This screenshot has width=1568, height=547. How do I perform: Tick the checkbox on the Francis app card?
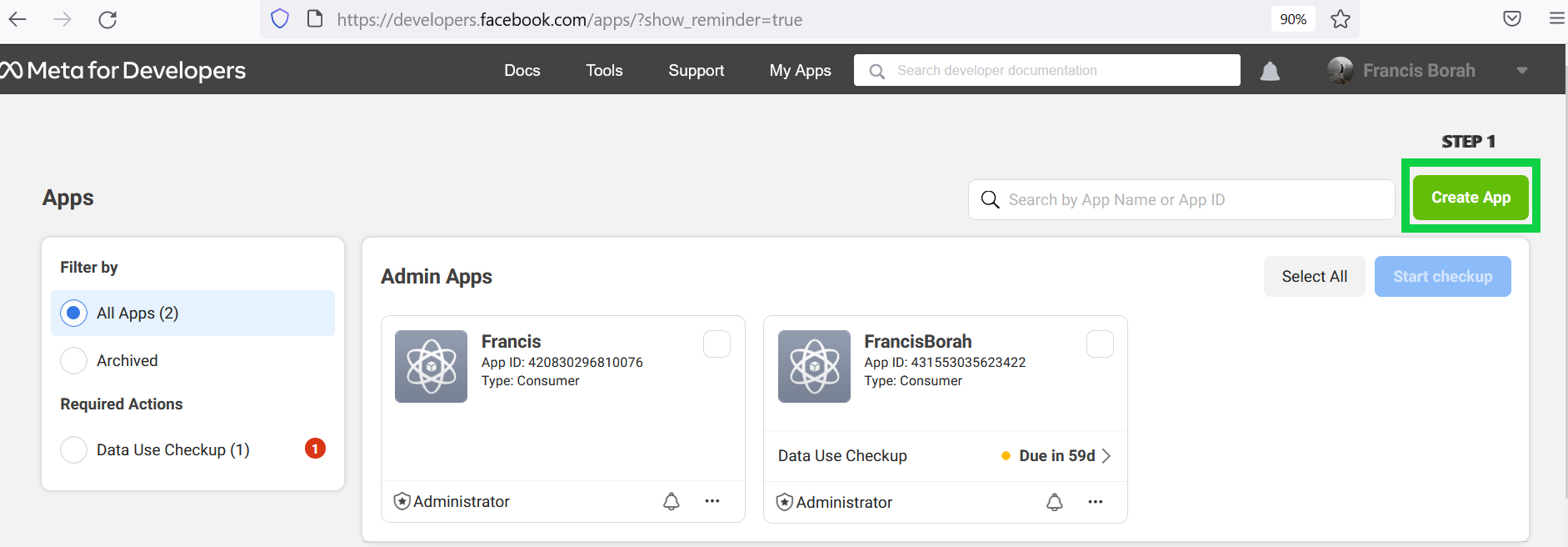[717, 344]
